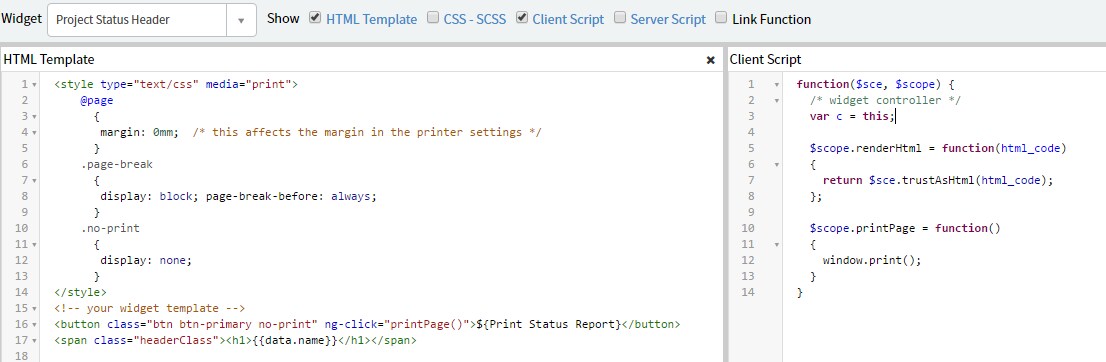Image resolution: width=1106 pixels, height=362 pixels.
Task: Collapse the no-print fold at HTML line 11
Action: click(35, 244)
